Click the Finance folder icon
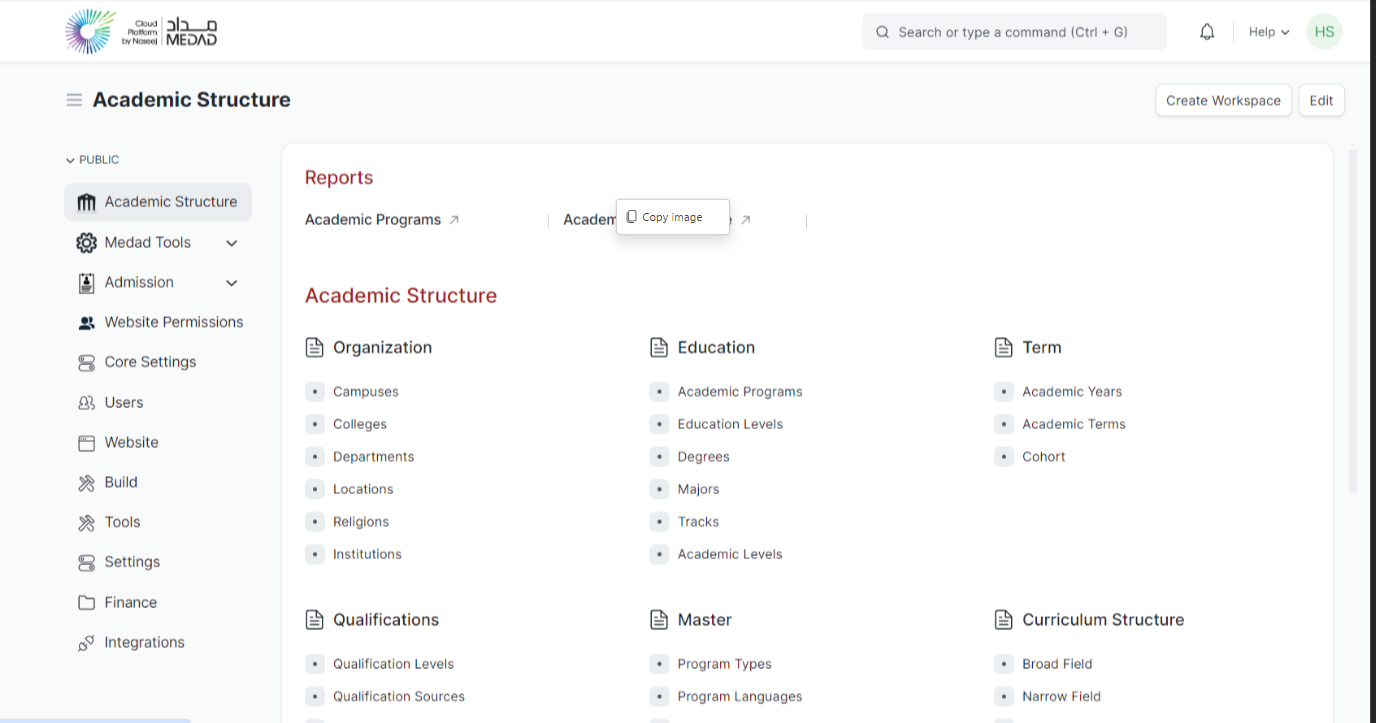 (87, 602)
